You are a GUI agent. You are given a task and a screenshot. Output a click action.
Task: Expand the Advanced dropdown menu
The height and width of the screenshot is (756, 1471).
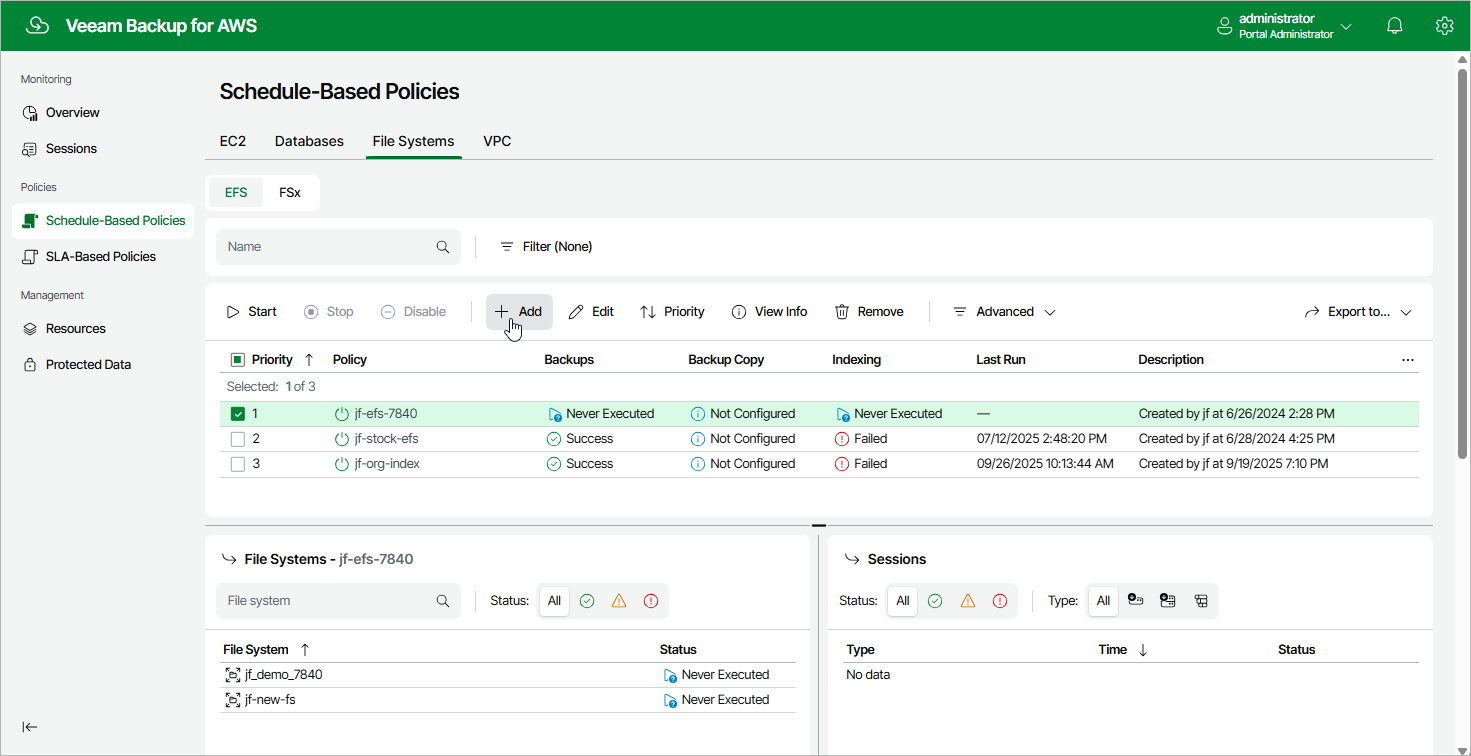click(x=1004, y=312)
